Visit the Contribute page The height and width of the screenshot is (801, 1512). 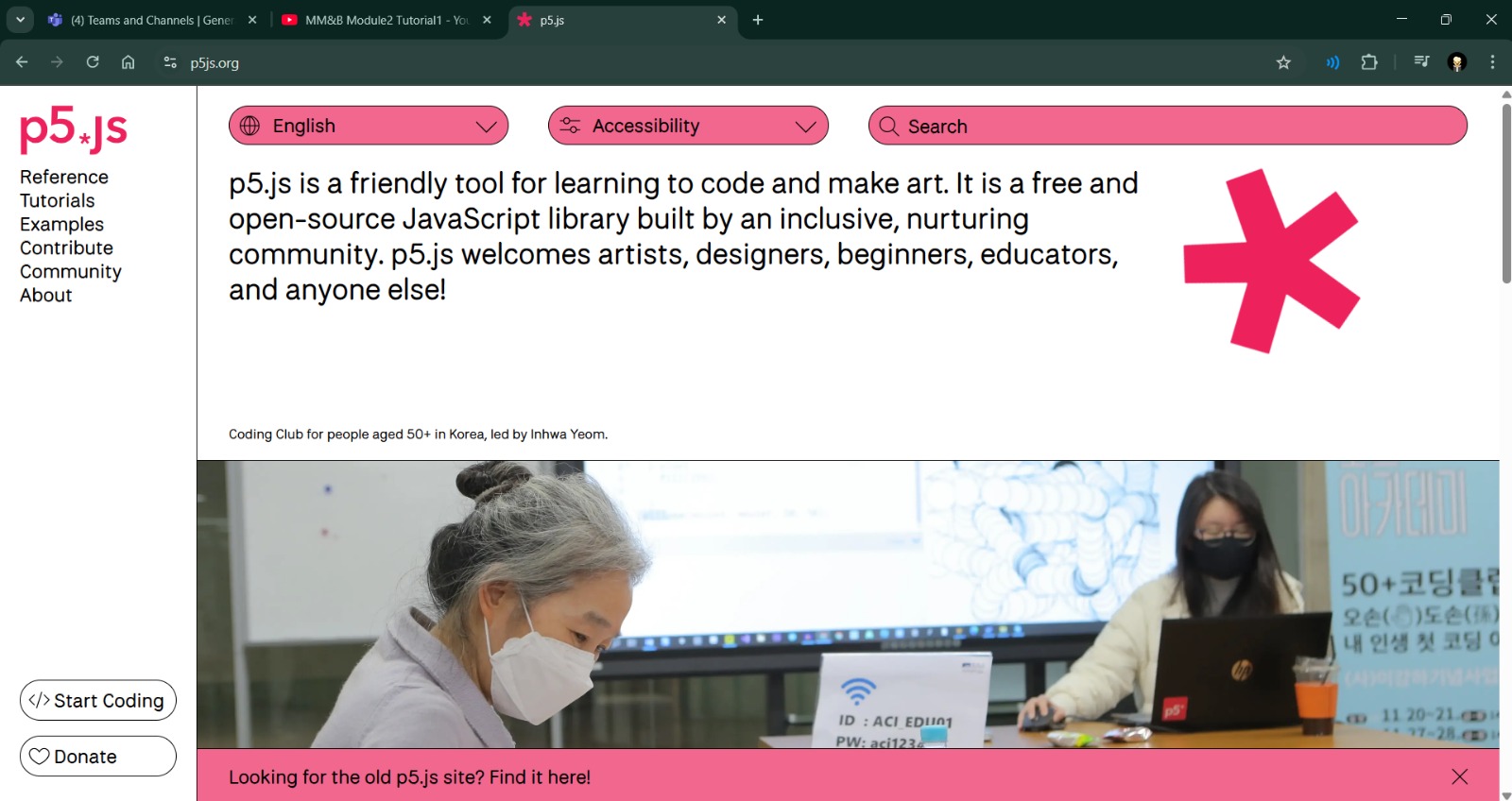tap(66, 247)
